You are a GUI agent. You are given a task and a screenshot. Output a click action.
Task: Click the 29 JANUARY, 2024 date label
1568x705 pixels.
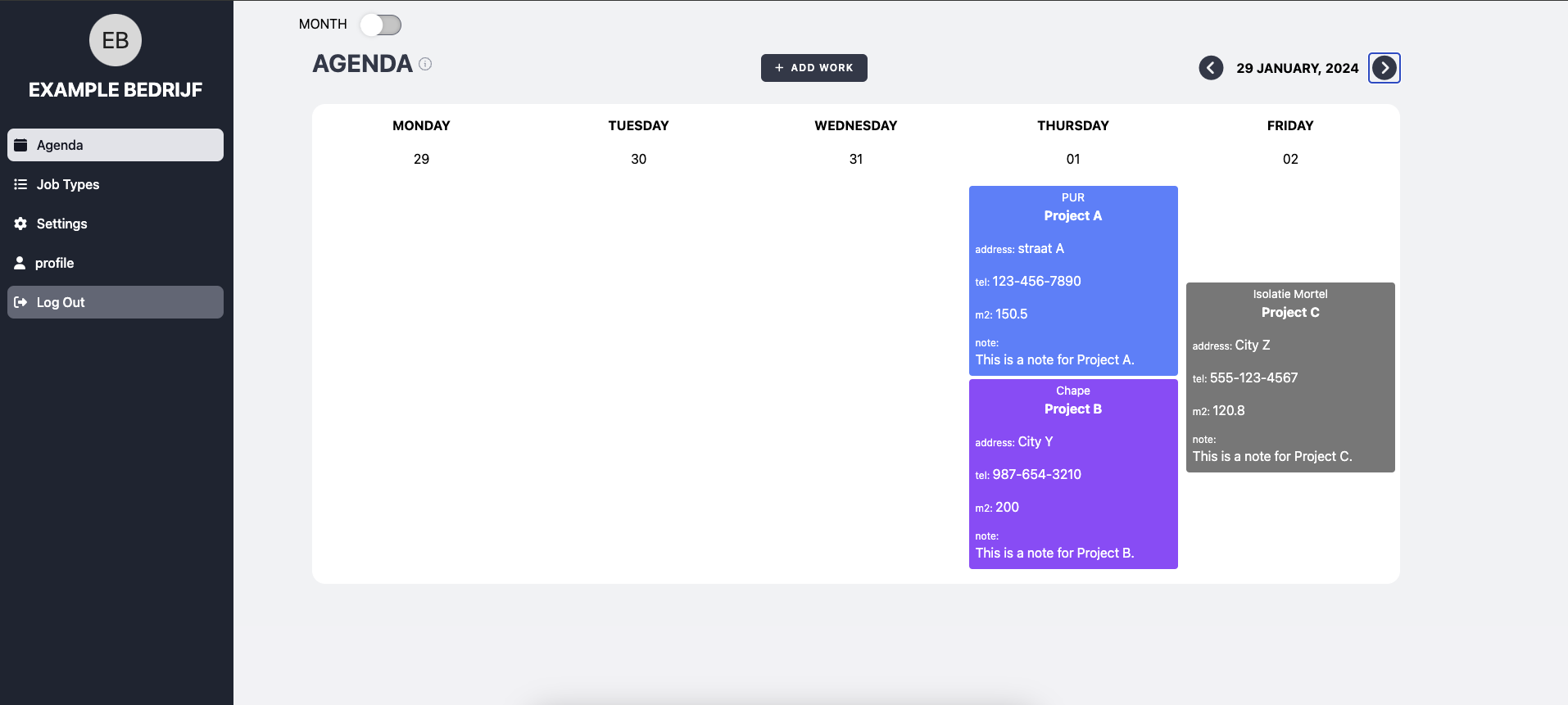(x=1298, y=68)
